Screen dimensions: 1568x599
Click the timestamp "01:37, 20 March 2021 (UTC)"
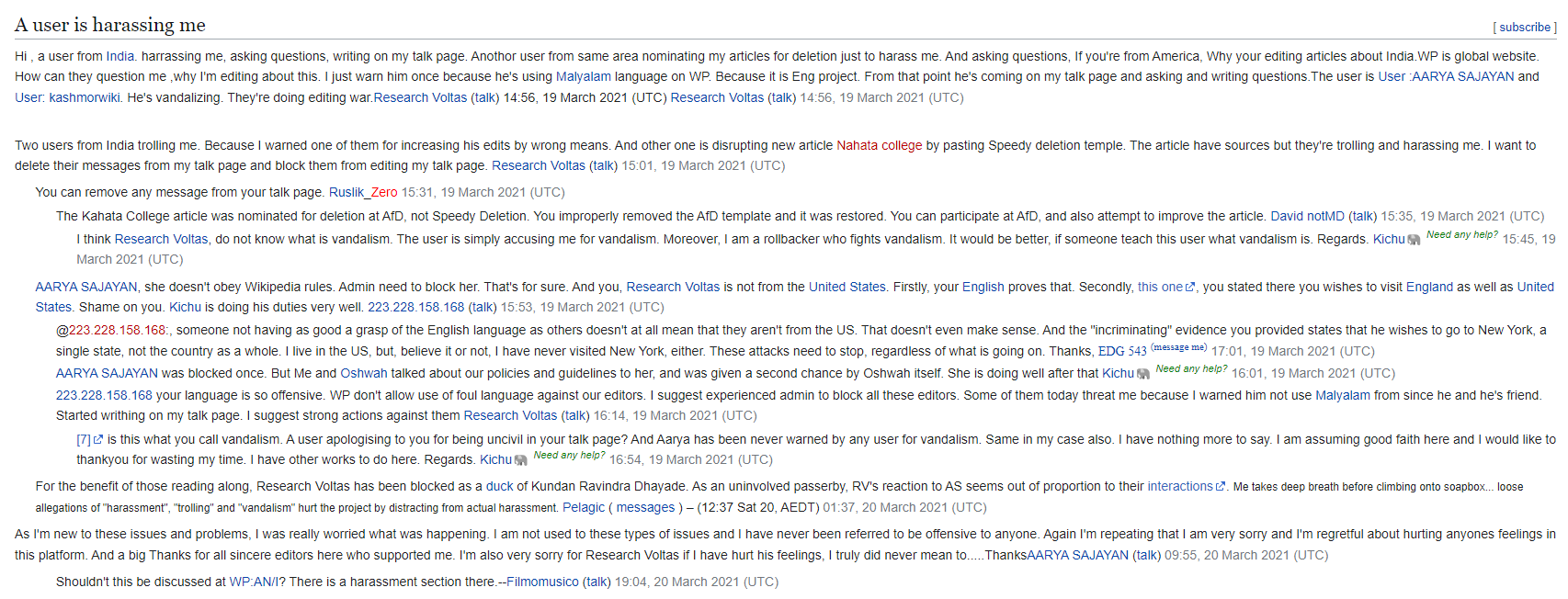[904, 507]
